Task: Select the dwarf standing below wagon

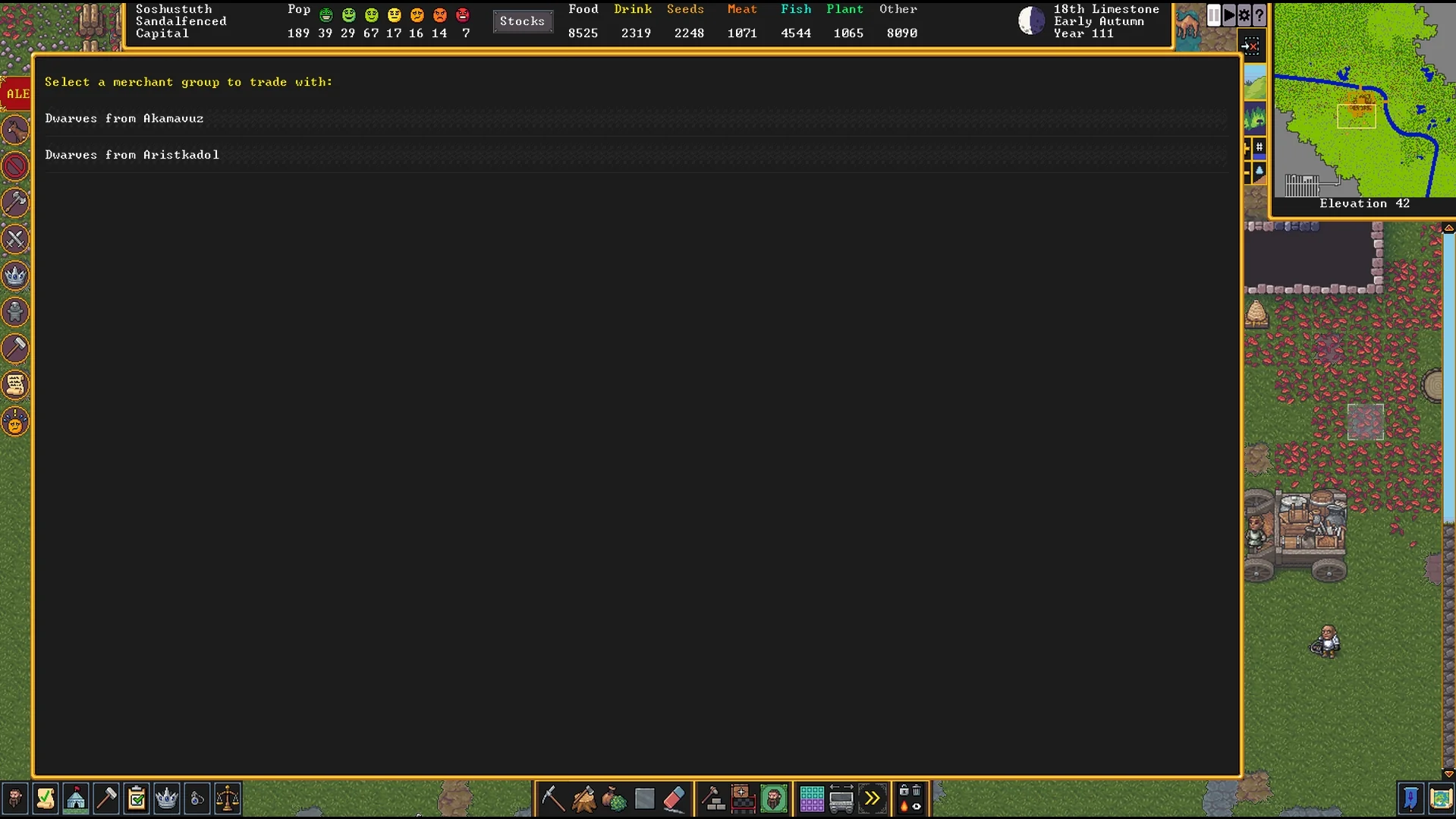Action: point(1326,641)
